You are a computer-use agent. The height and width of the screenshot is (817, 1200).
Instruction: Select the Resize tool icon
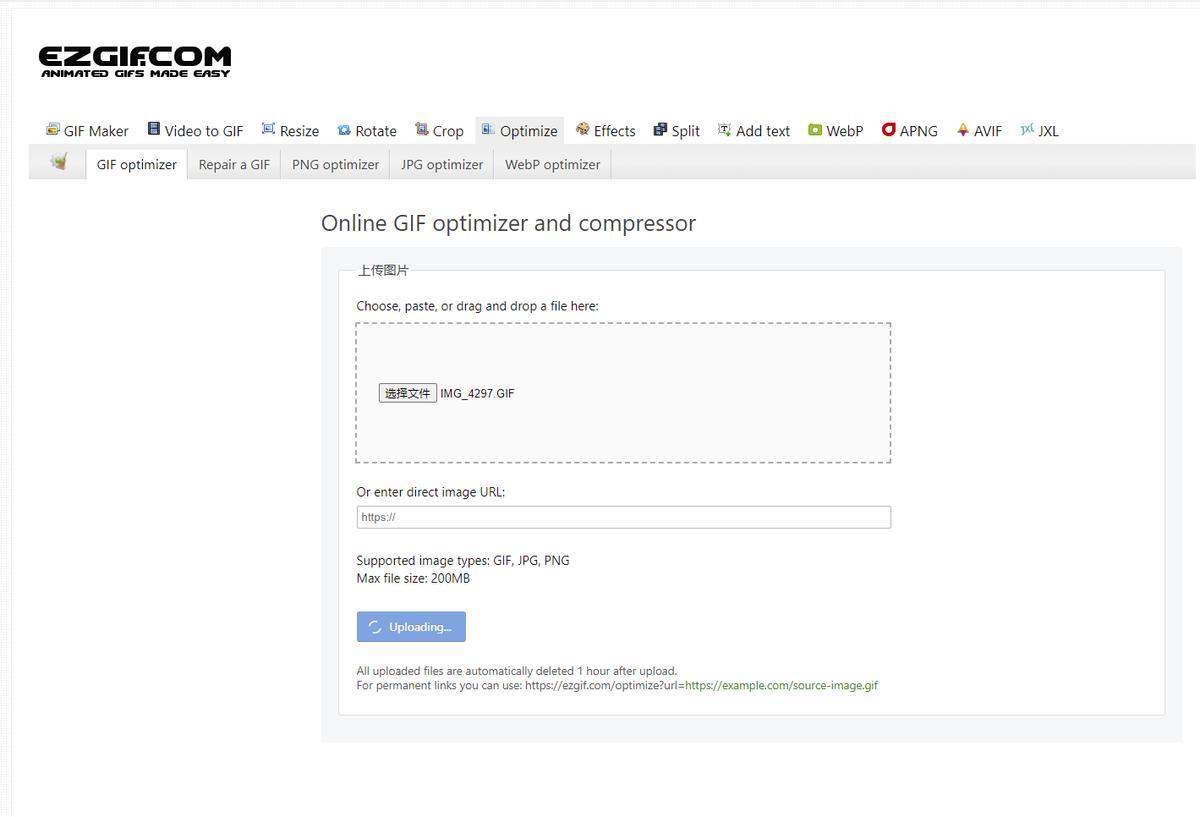coord(268,129)
